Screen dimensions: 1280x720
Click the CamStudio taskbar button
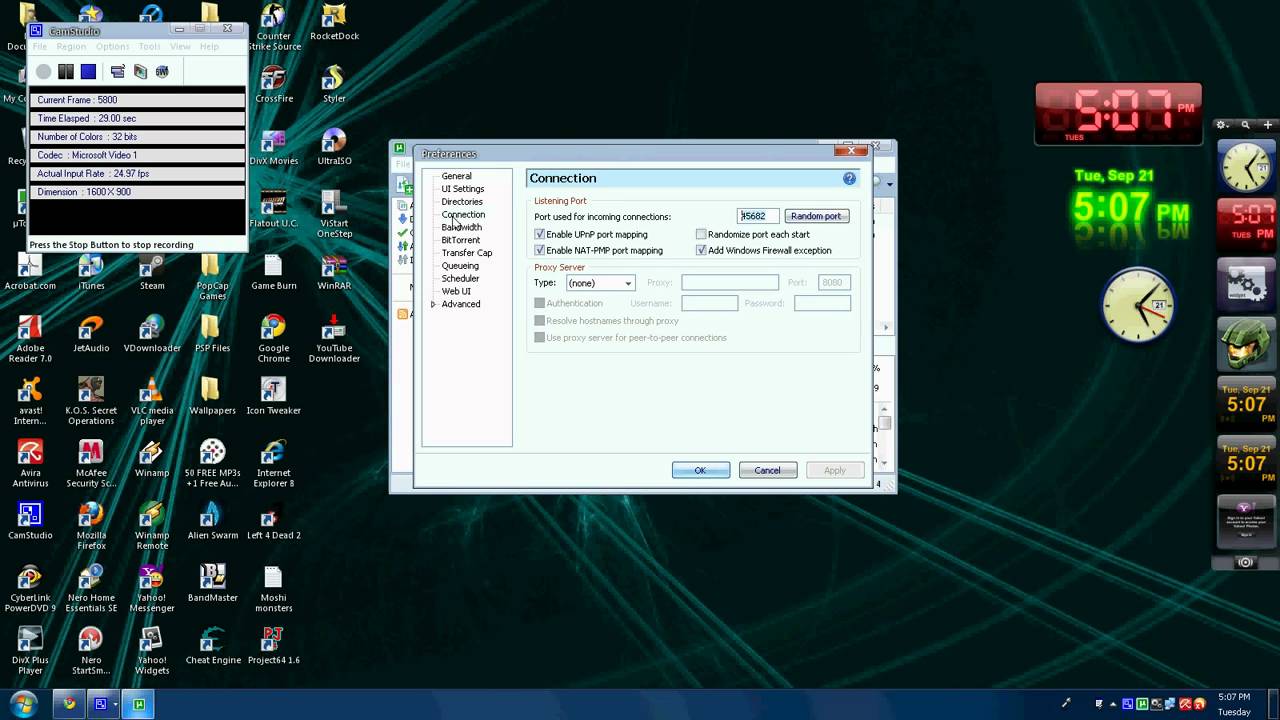pyautogui.click(x=101, y=704)
